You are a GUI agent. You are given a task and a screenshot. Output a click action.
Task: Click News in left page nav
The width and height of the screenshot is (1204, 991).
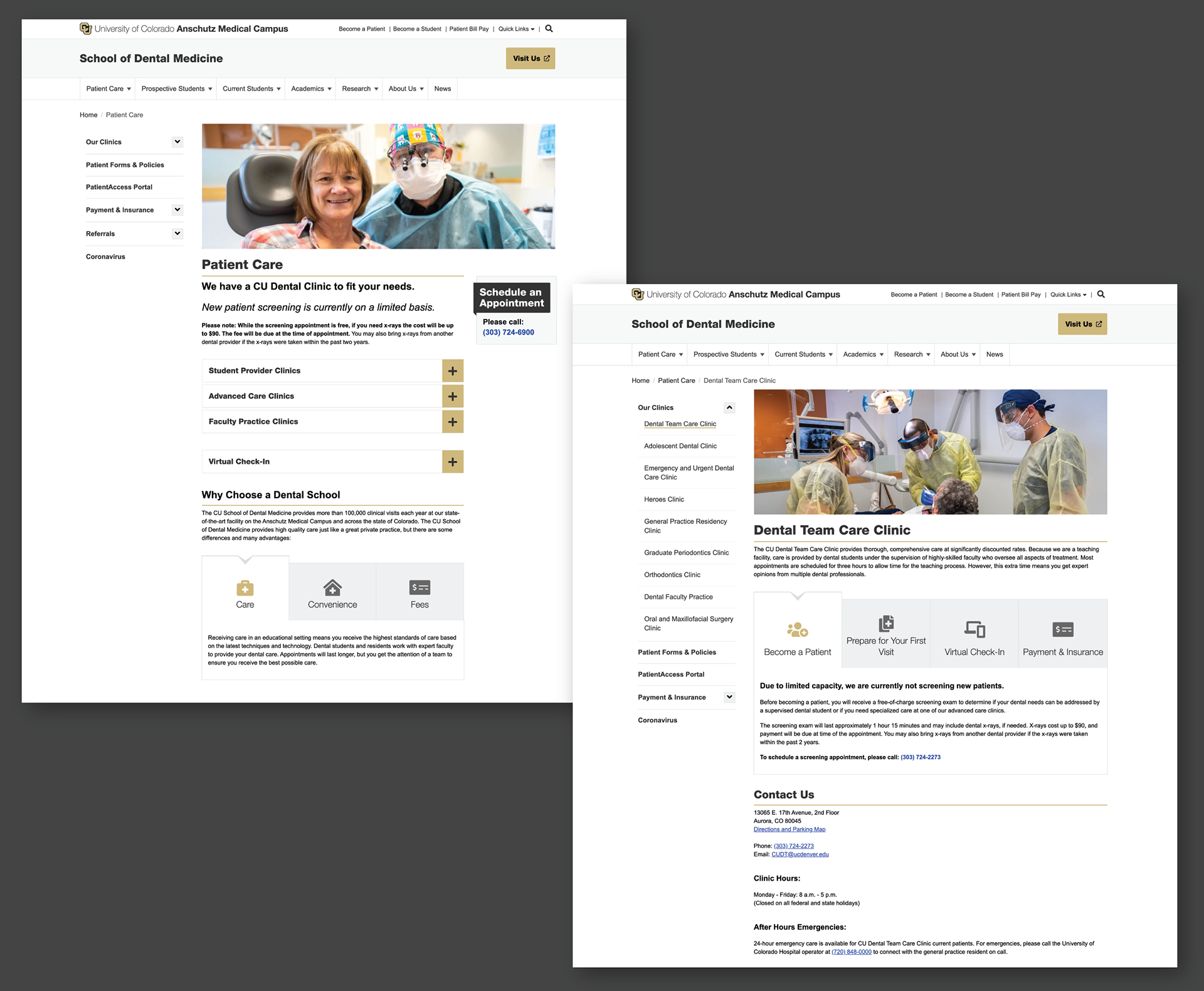pyautogui.click(x=443, y=89)
